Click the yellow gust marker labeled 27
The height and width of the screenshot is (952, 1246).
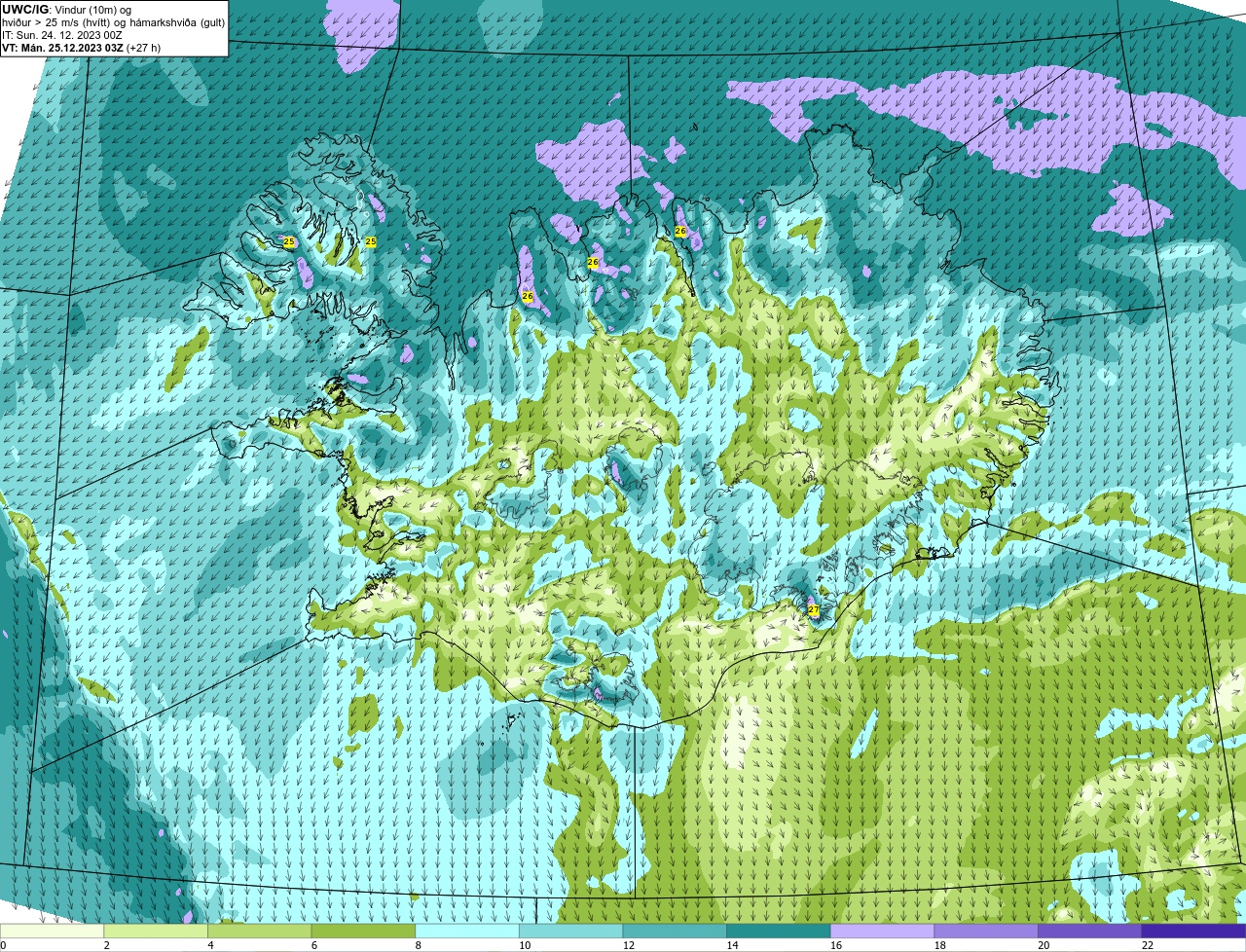pyautogui.click(x=813, y=610)
